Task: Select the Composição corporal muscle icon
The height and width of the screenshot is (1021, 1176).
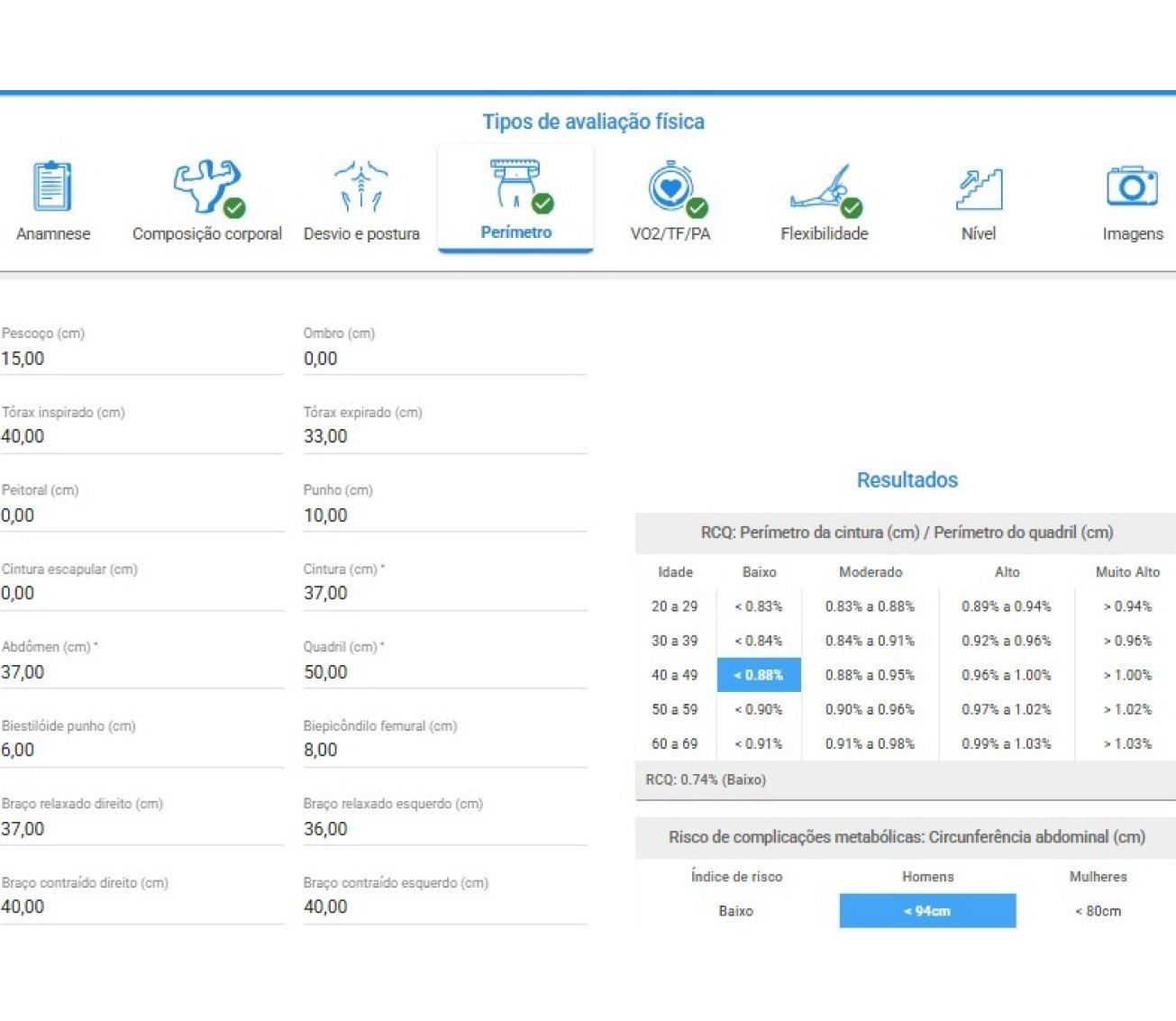Action: coord(207,187)
